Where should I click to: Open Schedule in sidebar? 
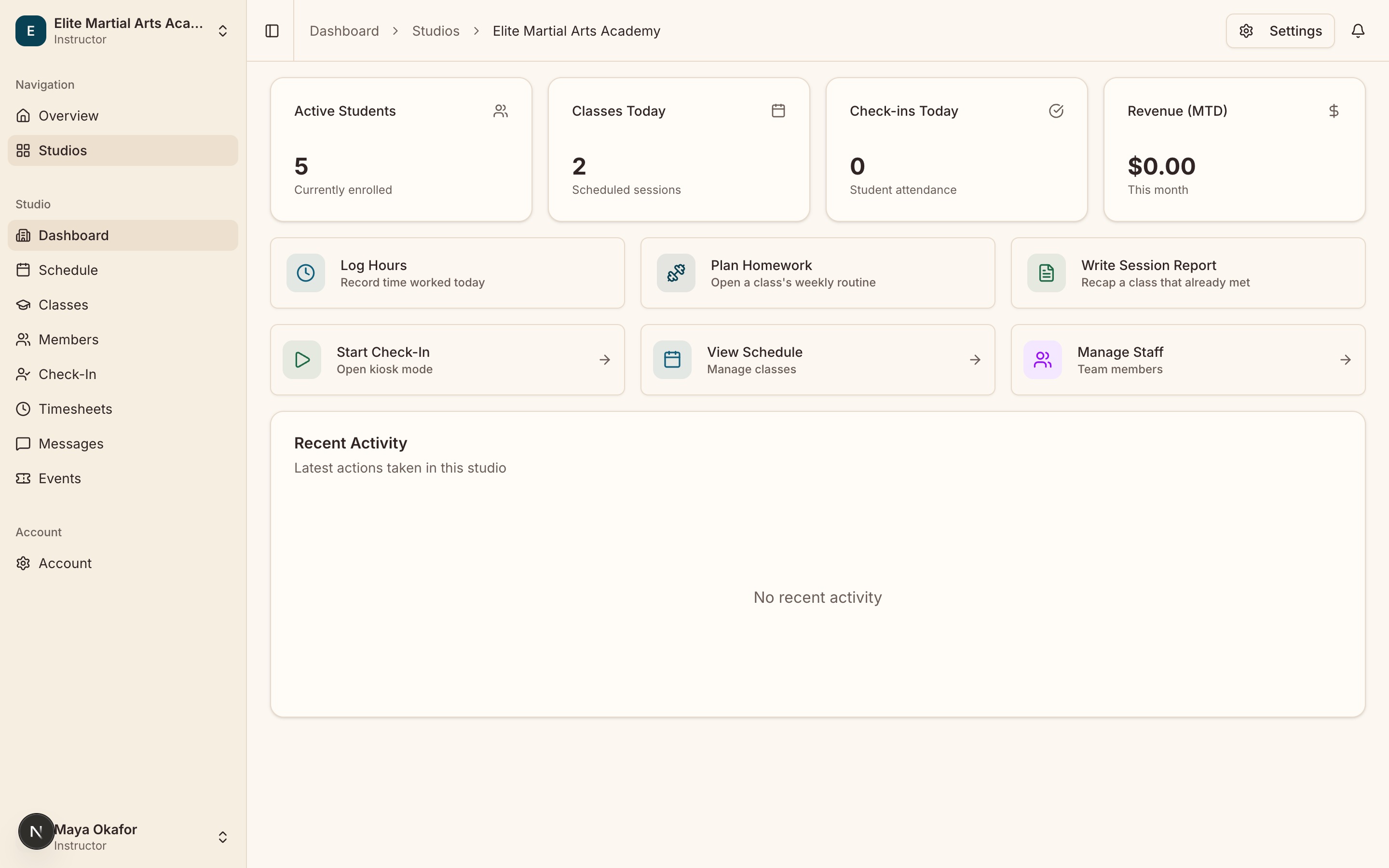(123, 270)
